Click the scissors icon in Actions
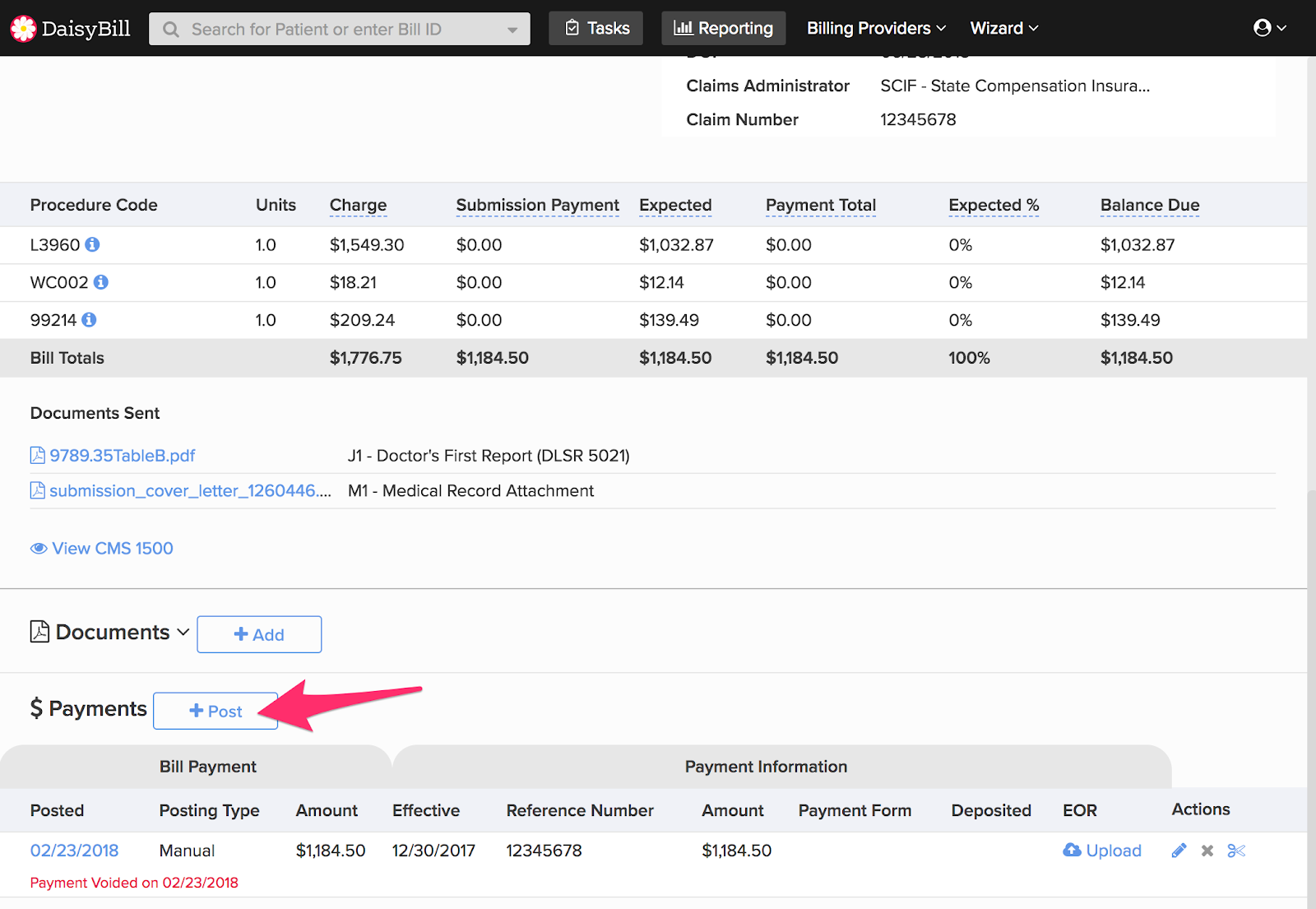This screenshot has height=909, width=1316. (1236, 851)
